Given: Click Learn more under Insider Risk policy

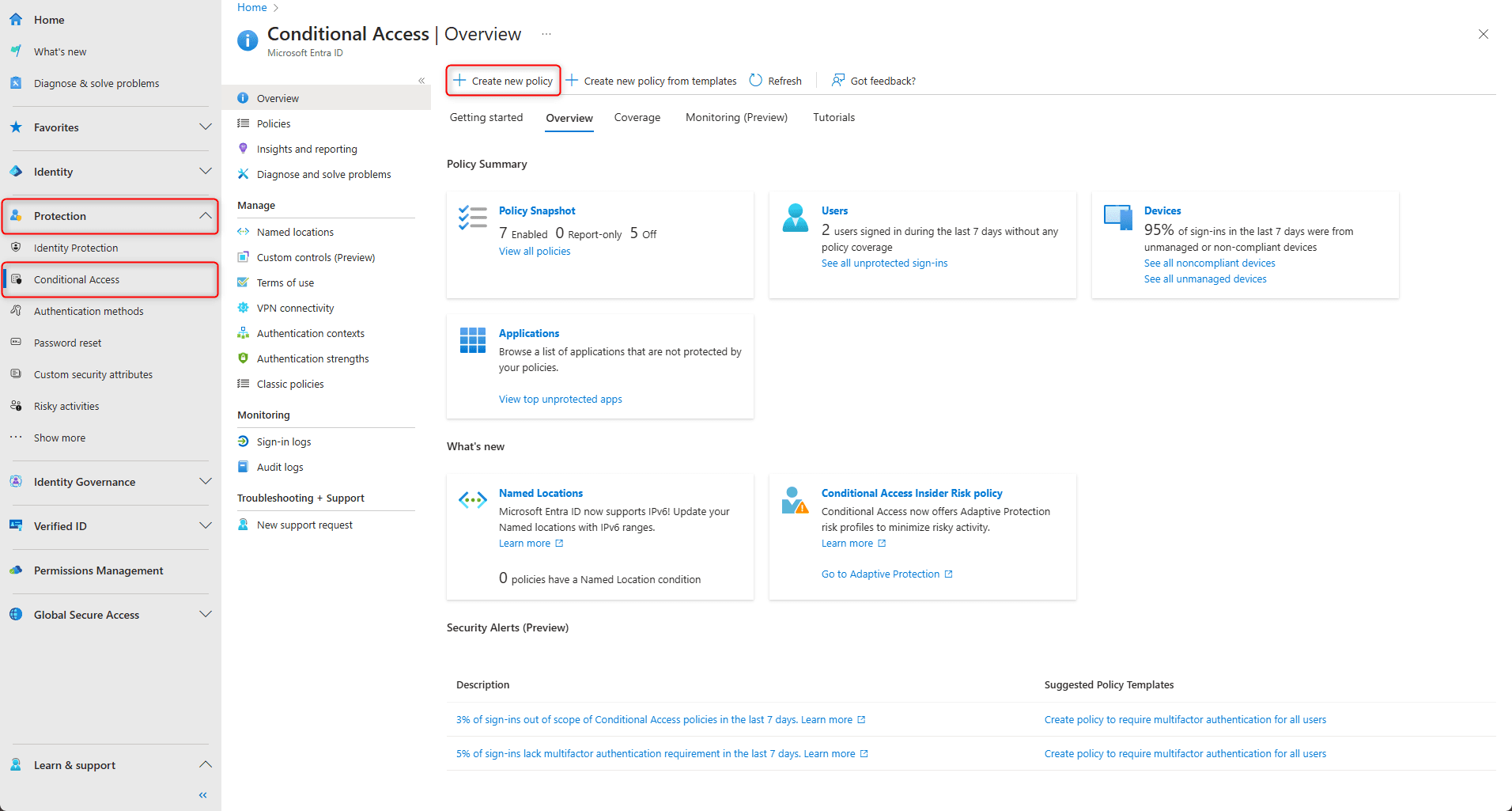Looking at the screenshot, I should click(x=853, y=543).
